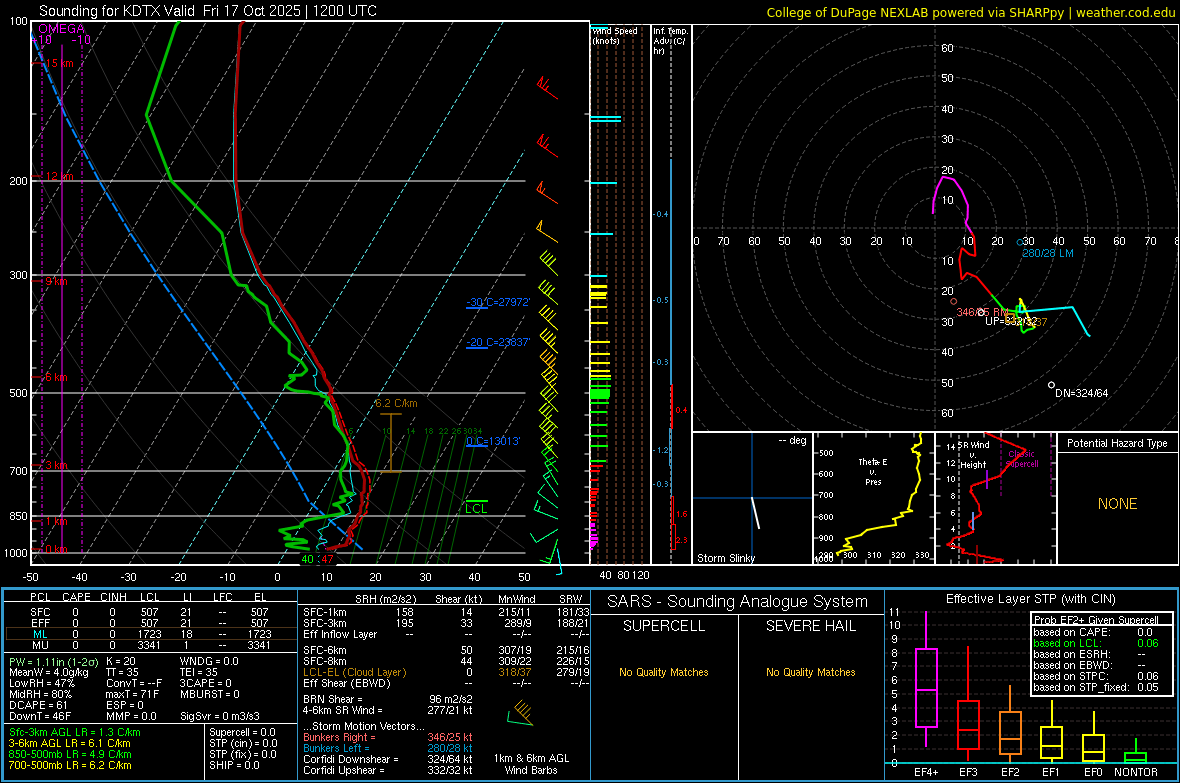Click the Storm Slinky inset label

[725, 558]
